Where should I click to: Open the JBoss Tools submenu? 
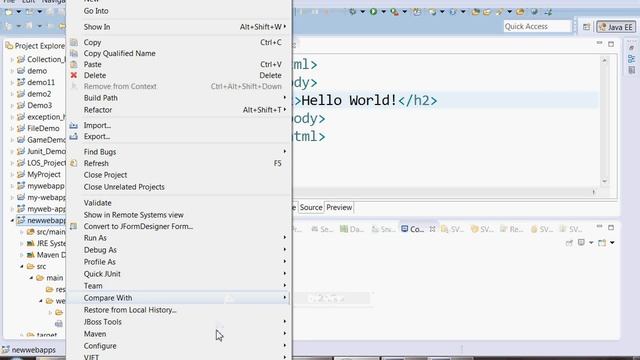[x=179, y=322]
